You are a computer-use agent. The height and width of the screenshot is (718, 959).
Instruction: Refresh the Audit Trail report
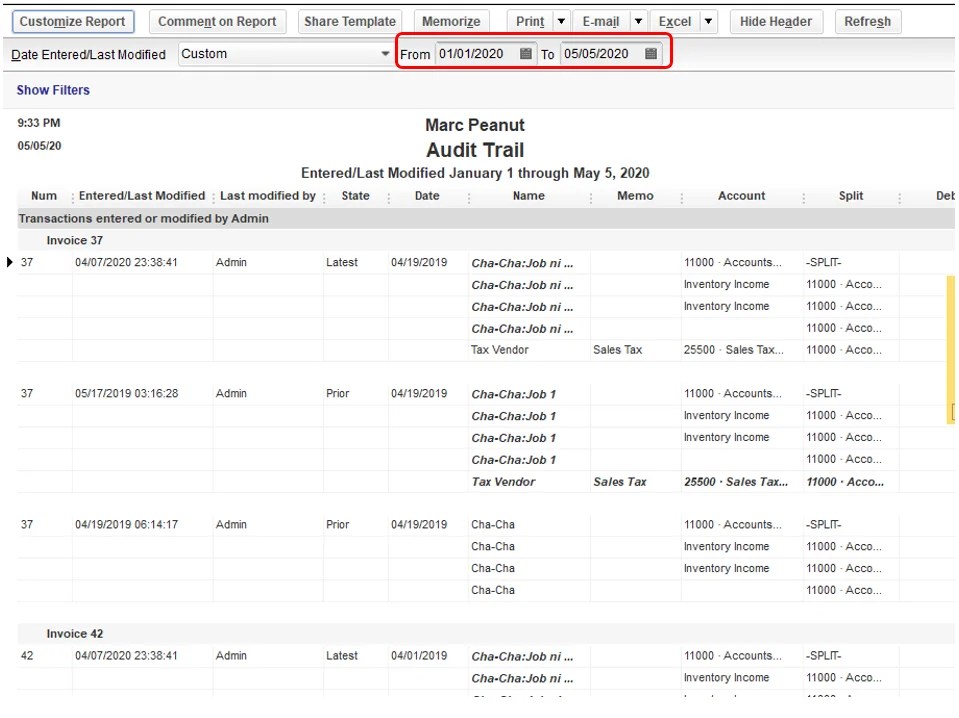pyautogui.click(x=867, y=20)
